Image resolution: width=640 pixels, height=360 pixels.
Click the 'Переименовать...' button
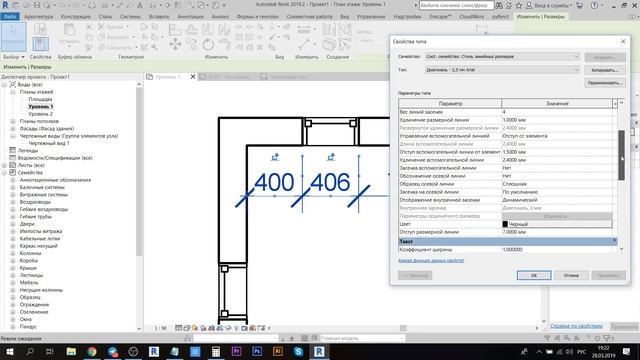(x=605, y=83)
